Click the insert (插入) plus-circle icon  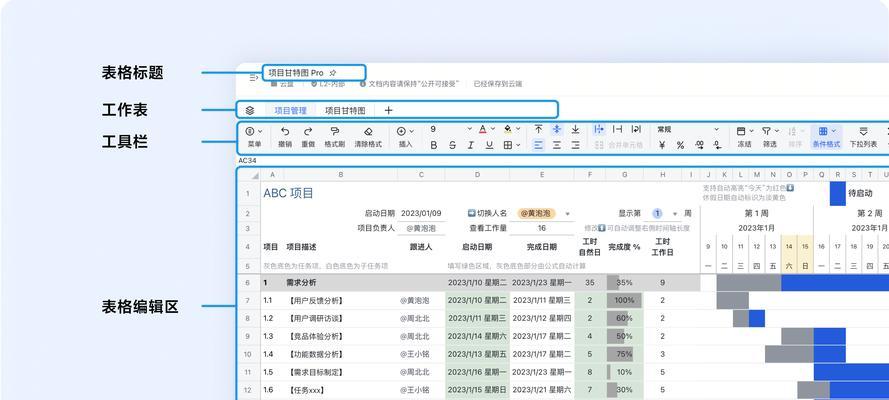(401, 131)
